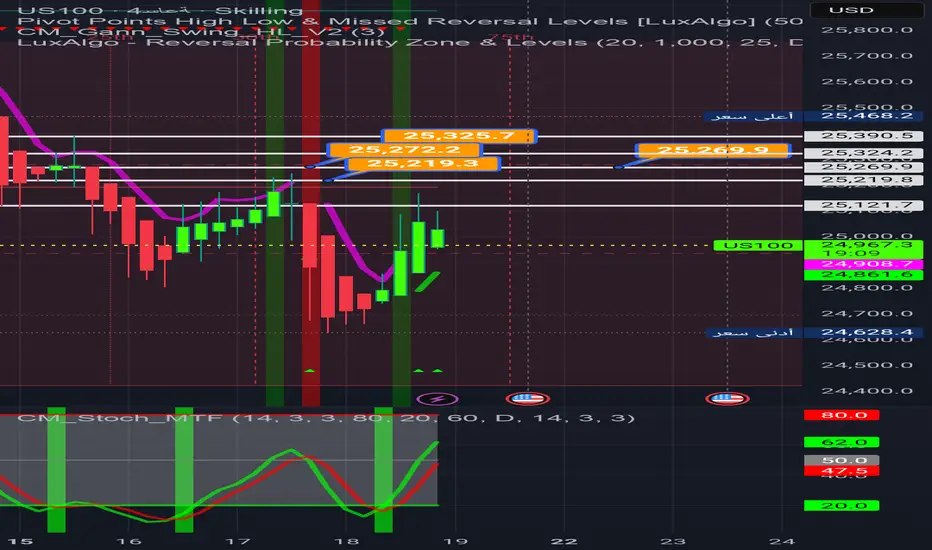Click the red 47.5 stochastic value tag
The height and width of the screenshot is (550, 932).
point(841,471)
